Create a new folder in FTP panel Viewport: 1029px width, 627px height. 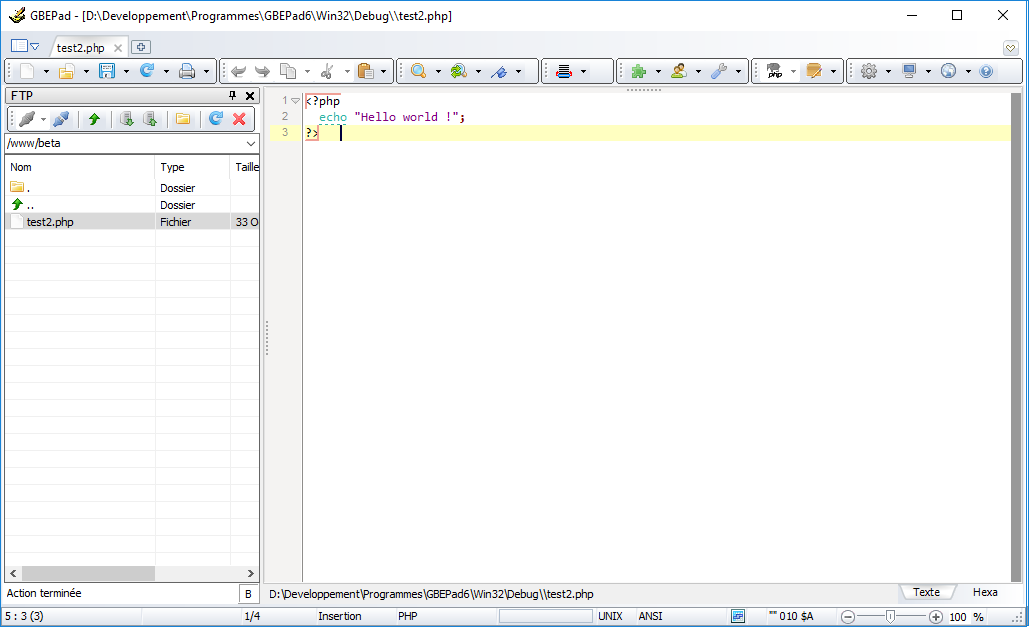pyautogui.click(x=183, y=119)
